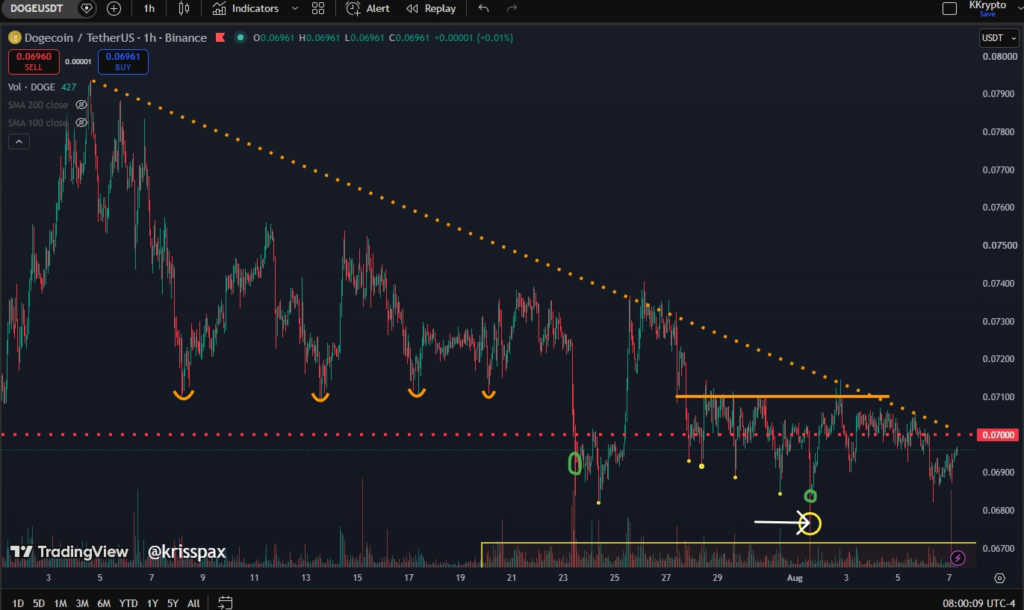Open the DOGEUSDT symbol search
The width and height of the screenshot is (1024, 610).
point(37,8)
